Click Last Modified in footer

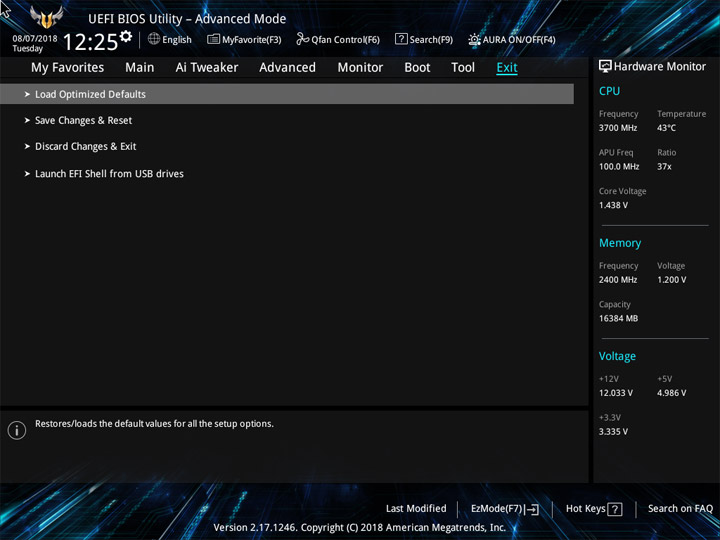tap(416, 508)
